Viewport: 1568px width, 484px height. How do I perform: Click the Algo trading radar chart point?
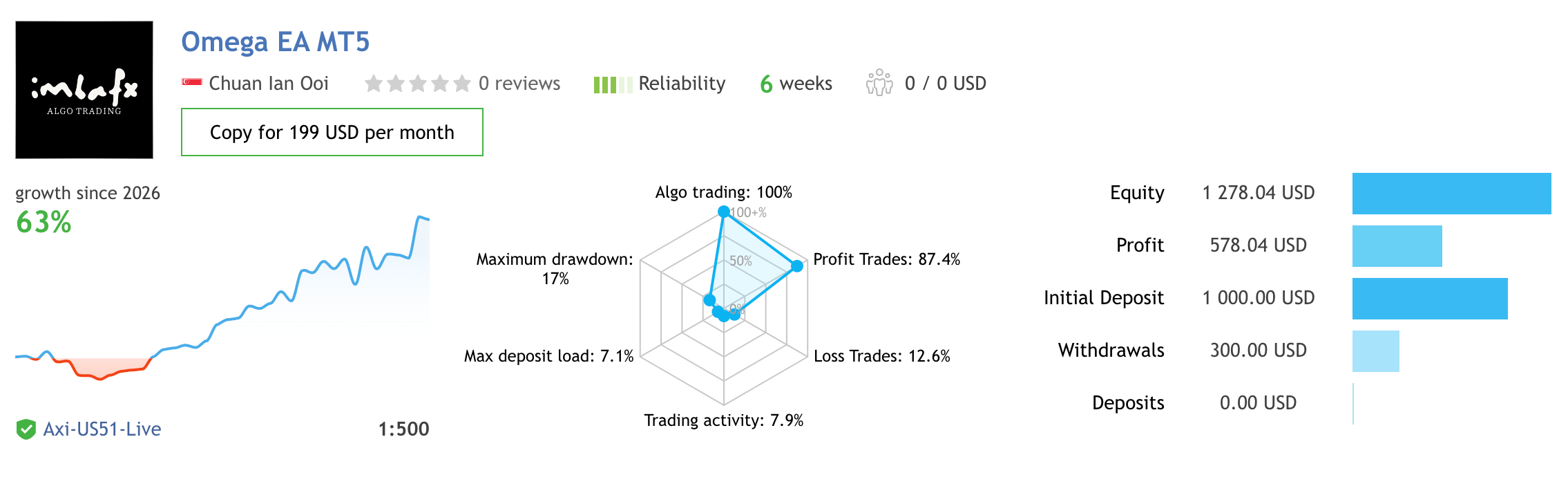[723, 212]
